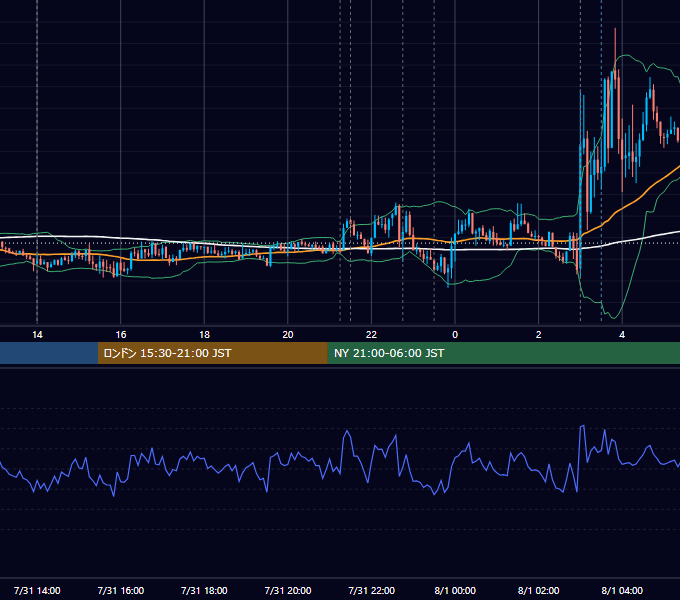Click the 22 hour axis label

(371, 335)
